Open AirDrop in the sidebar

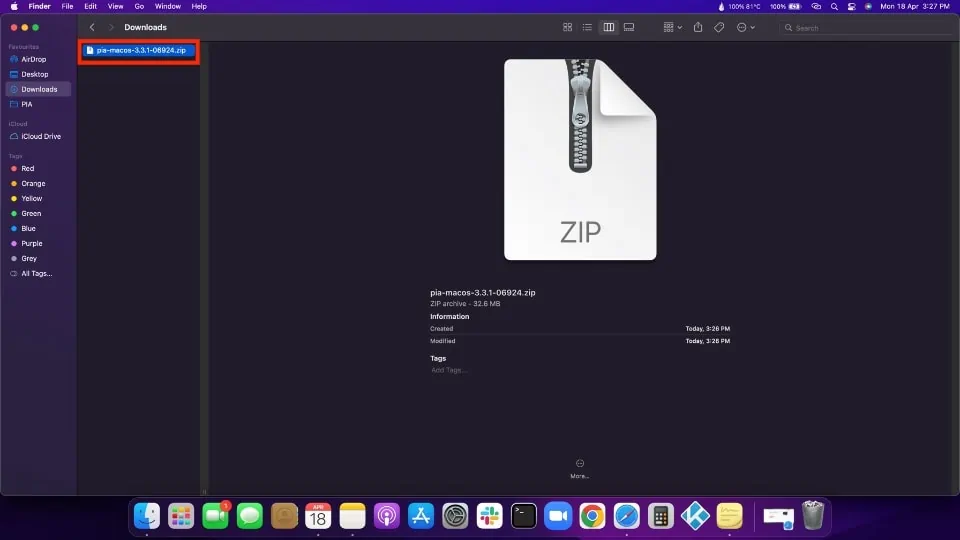(34, 59)
